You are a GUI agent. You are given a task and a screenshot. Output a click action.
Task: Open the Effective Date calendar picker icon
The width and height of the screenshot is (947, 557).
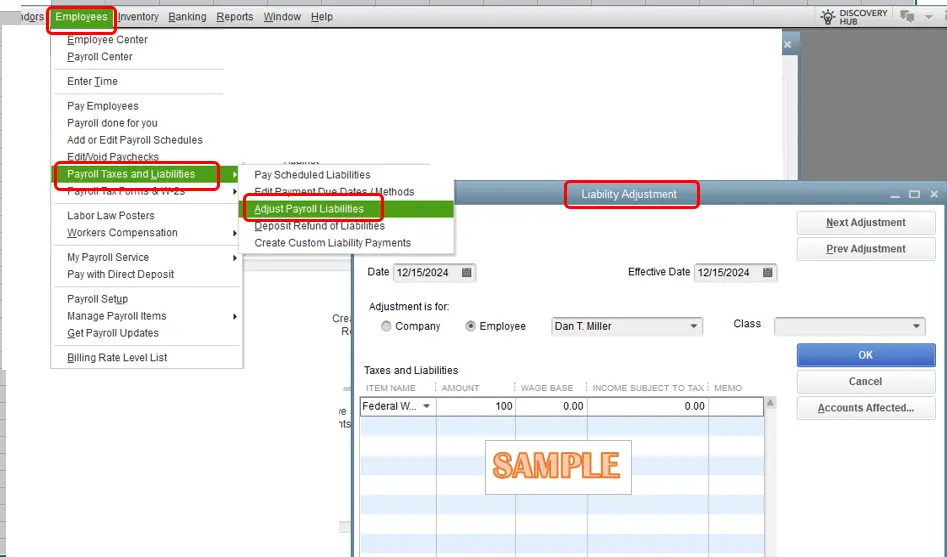coord(768,272)
